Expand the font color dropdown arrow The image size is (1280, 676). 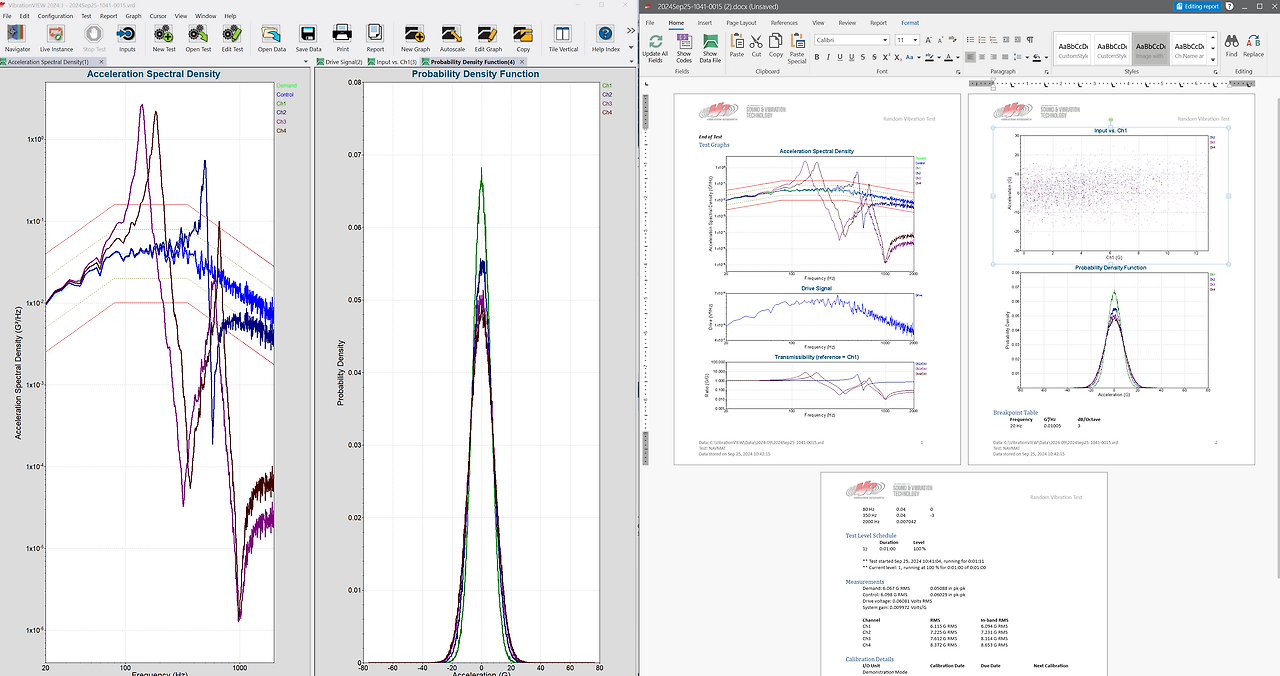pos(958,57)
